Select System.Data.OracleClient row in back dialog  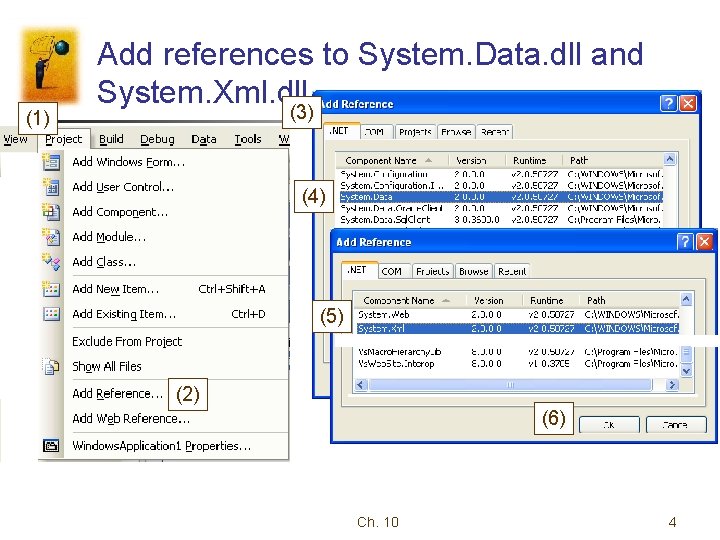point(501,208)
